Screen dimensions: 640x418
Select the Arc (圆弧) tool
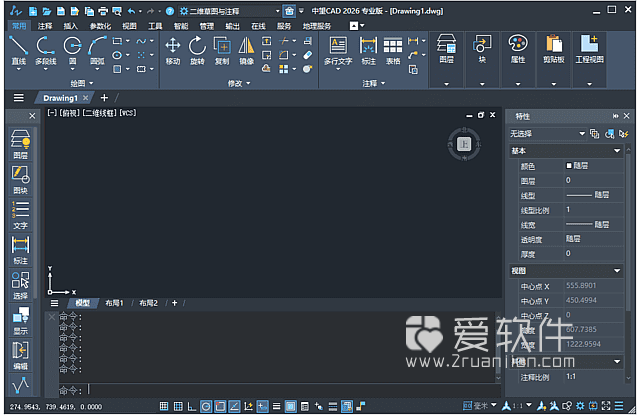[x=97, y=50]
